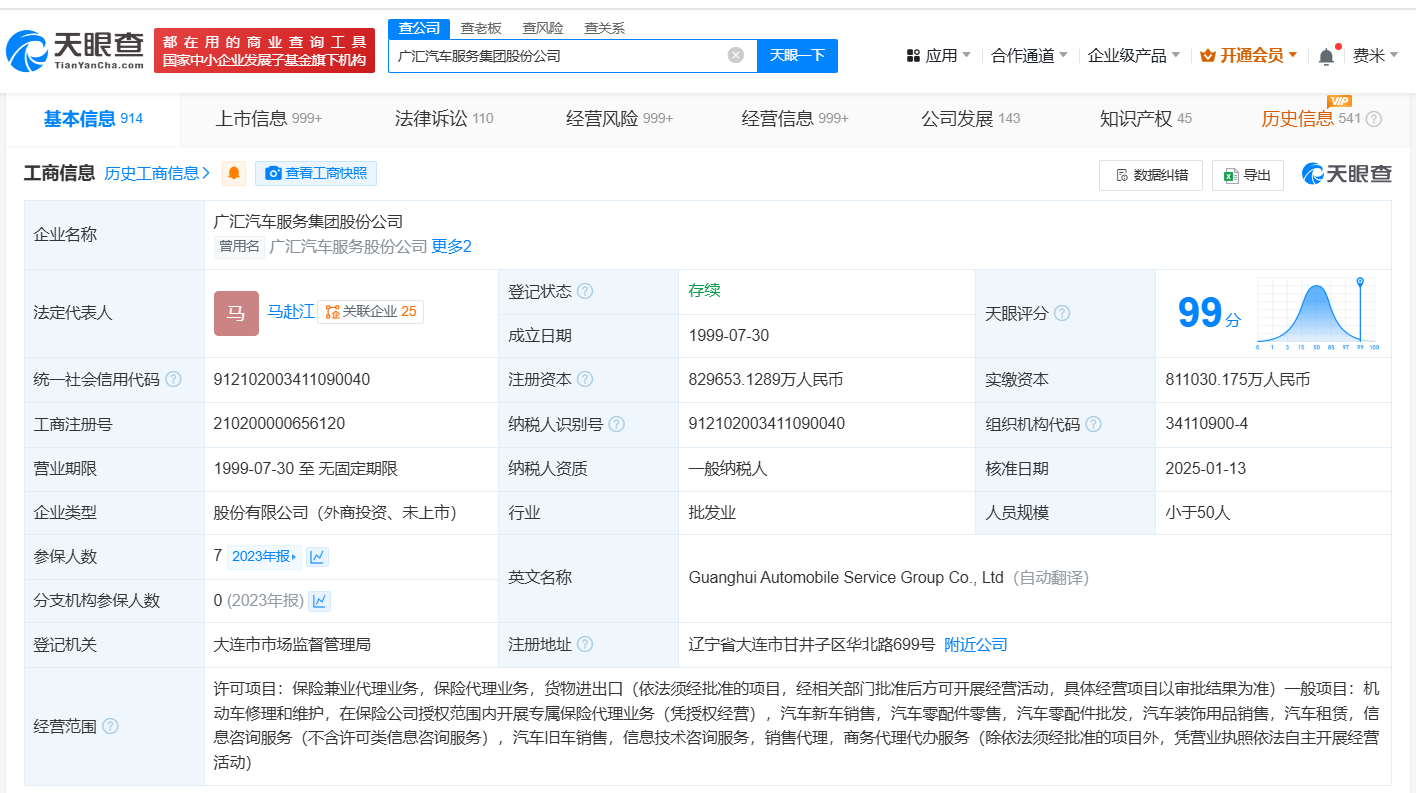Switch to the 法律诉讼 tab
This screenshot has height=793, width=1416.
tap(443, 119)
